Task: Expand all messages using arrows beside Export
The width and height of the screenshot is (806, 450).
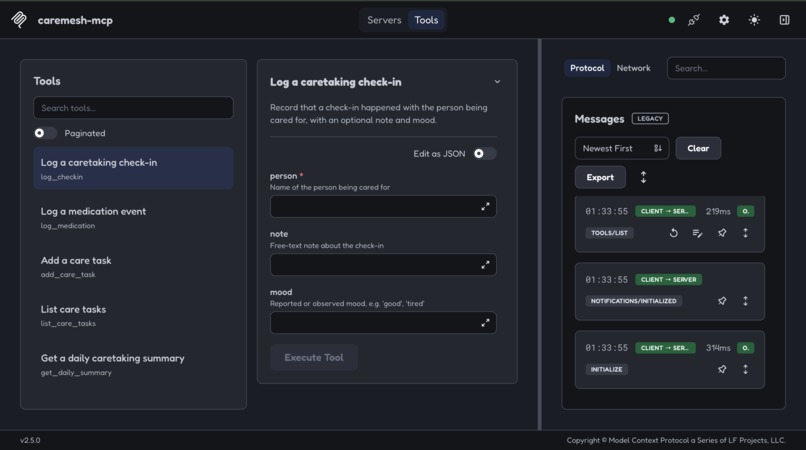Action: [x=643, y=177]
